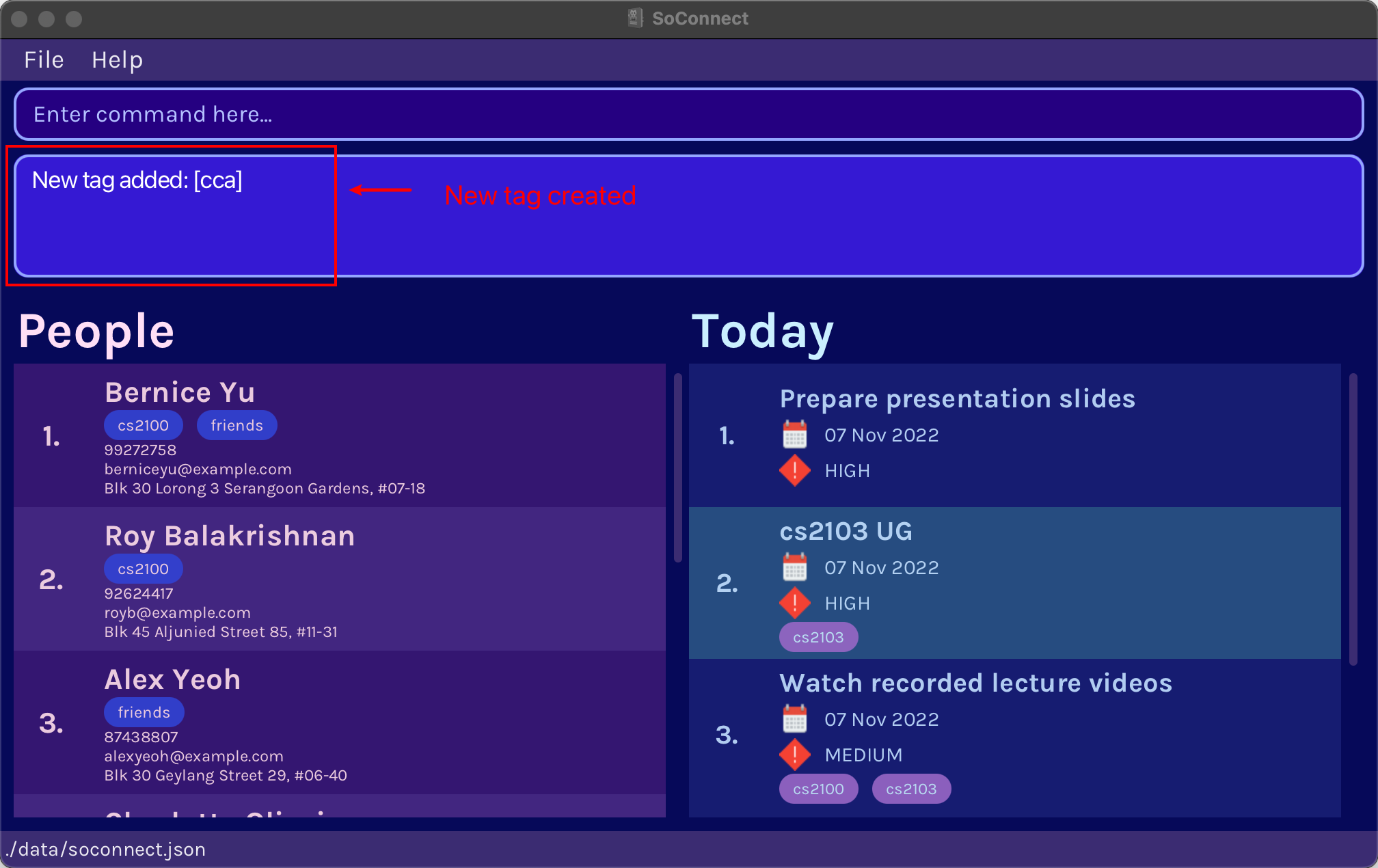Select the cs2103 tag on cs2103 UG task

(818, 637)
